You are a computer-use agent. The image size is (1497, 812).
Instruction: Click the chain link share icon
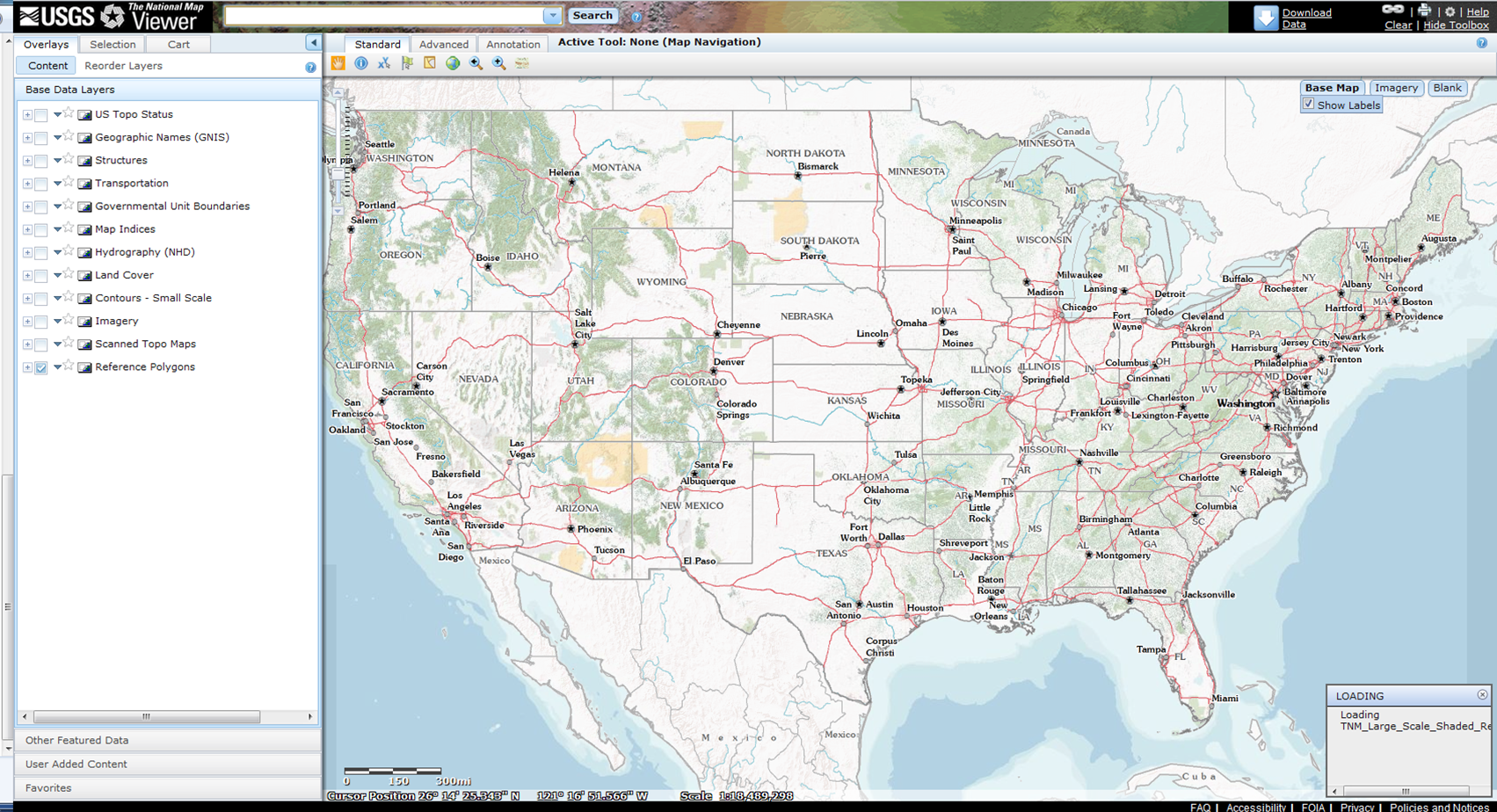coord(1392,10)
